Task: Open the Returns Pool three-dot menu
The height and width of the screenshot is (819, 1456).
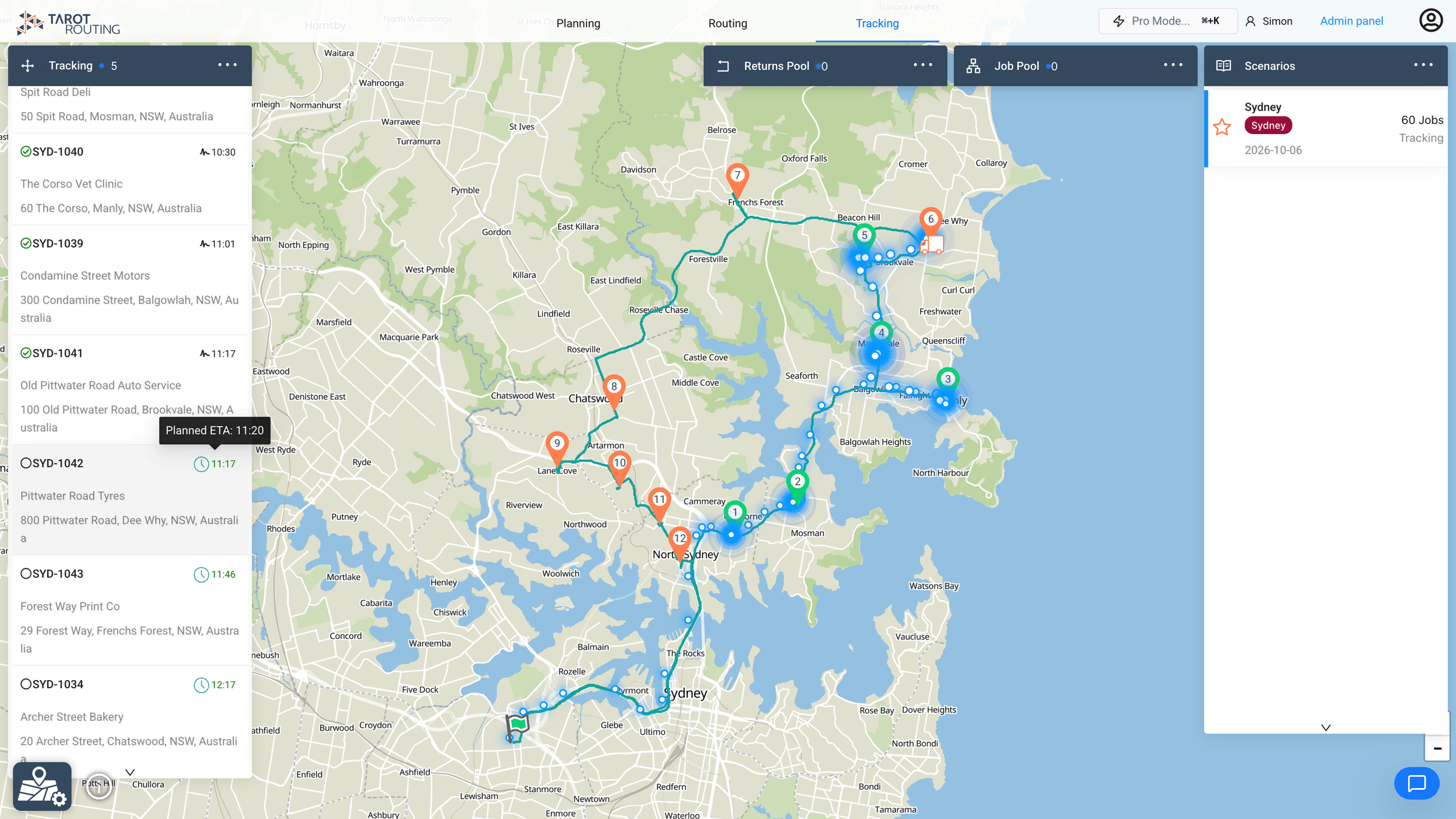Action: (x=923, y=65)
